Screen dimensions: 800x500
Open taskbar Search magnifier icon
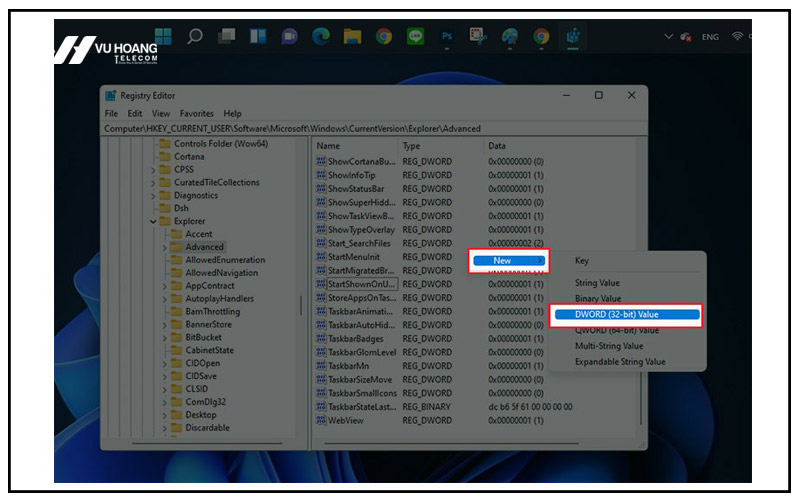(x=195, y=36)
